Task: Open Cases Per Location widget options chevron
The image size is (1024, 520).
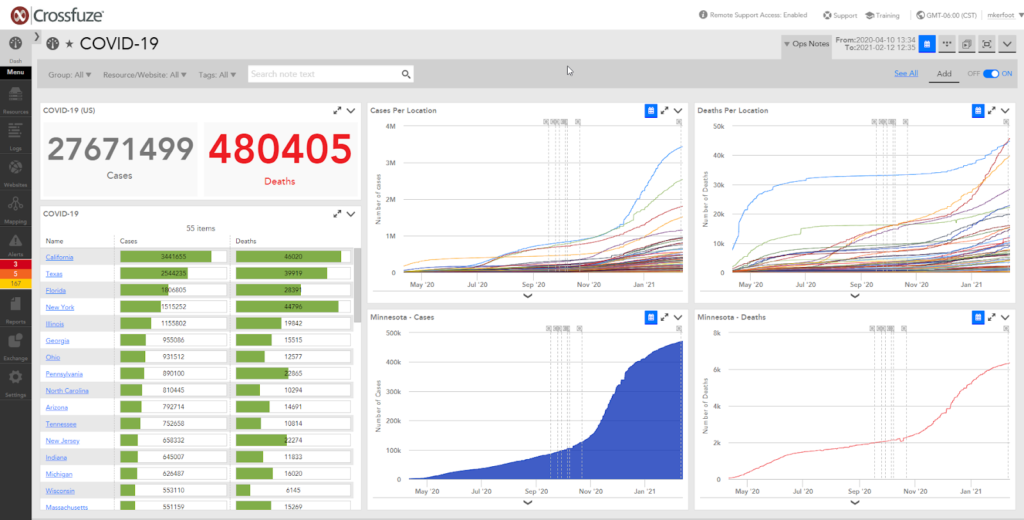Action: pos(678,111)
